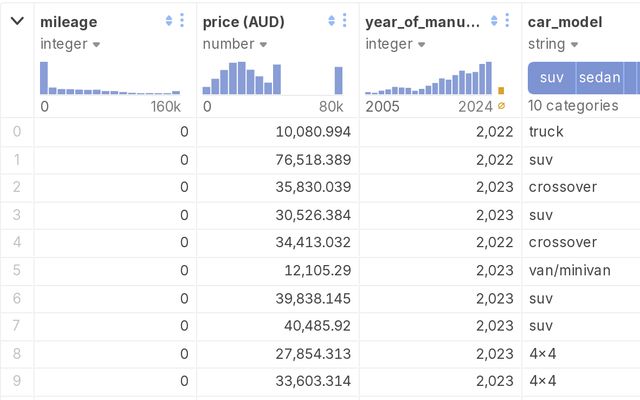Image resolution: width=640 pixels, height=400 pixels.
Task: Collapse column summaries with top-left chevron
Action: tap(16, 21)
